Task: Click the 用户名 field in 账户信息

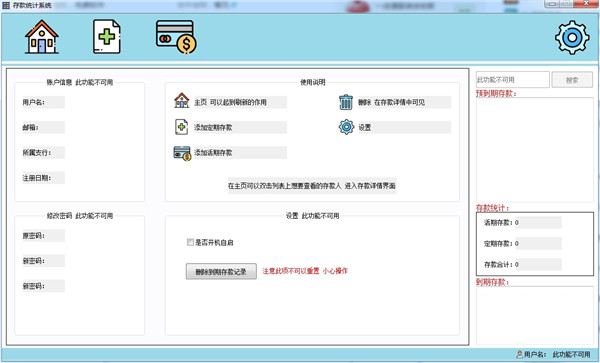Action: pos(43,102)
